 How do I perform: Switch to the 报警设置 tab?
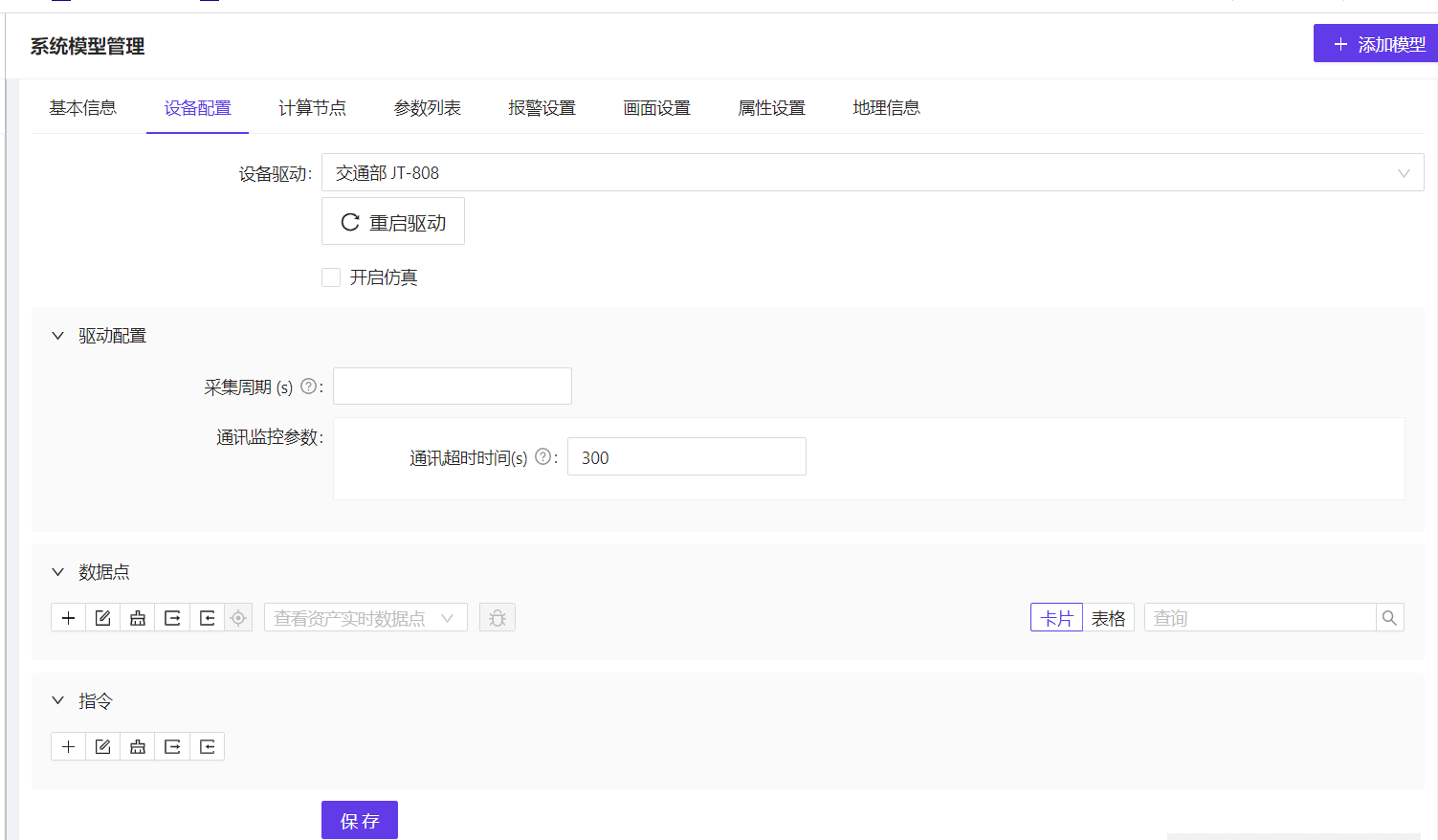click(x=542, y=108)
